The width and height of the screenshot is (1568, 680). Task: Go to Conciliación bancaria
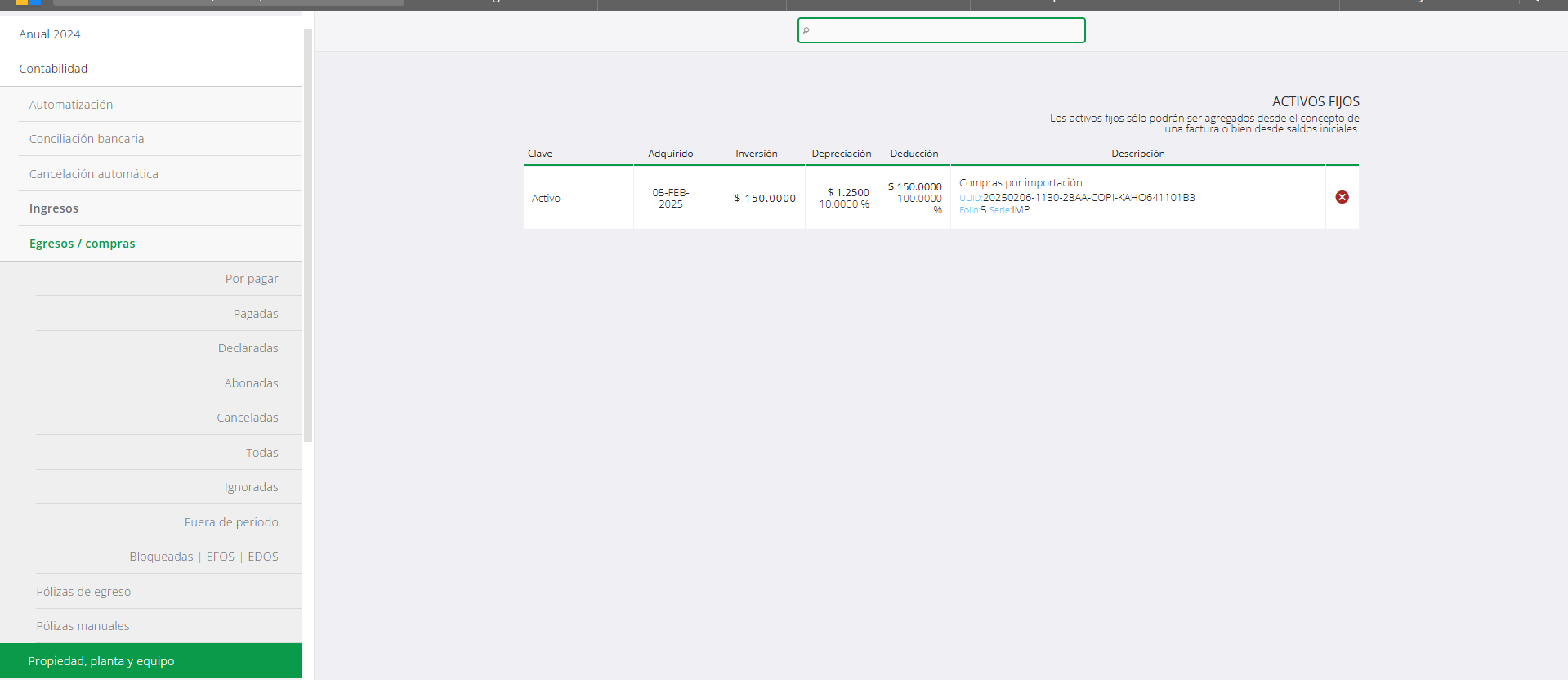87,139
